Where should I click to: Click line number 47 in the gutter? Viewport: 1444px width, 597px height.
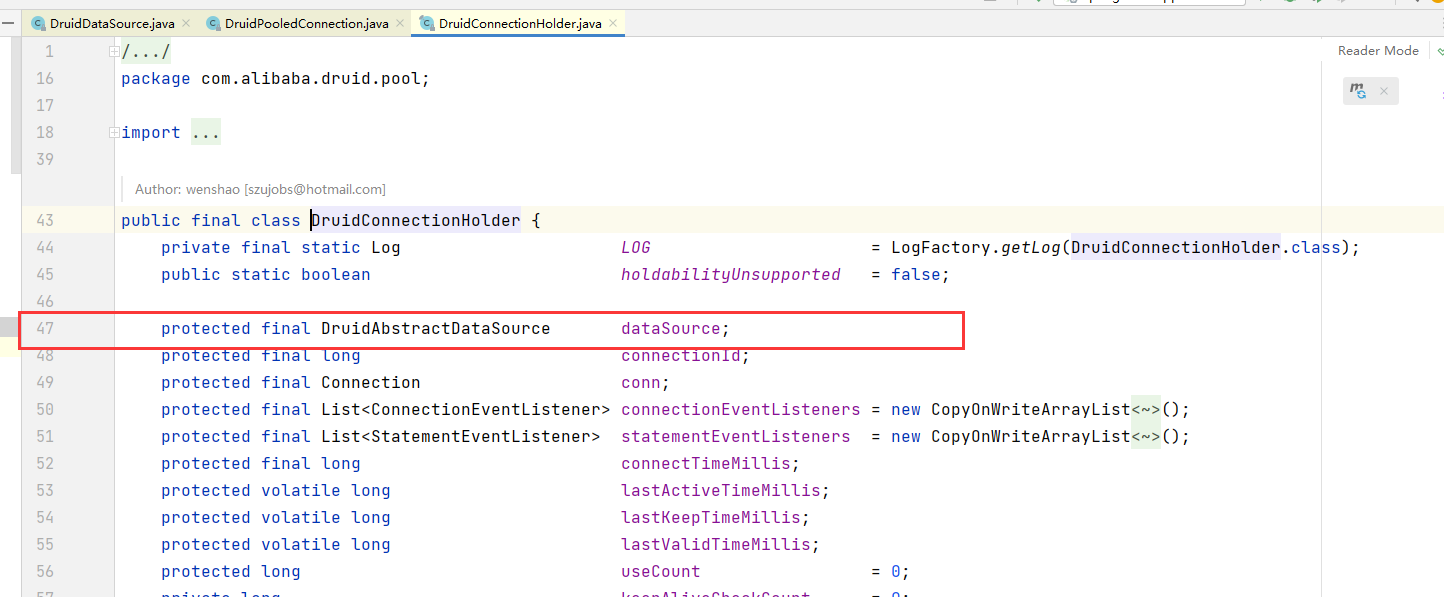[44, 329]
